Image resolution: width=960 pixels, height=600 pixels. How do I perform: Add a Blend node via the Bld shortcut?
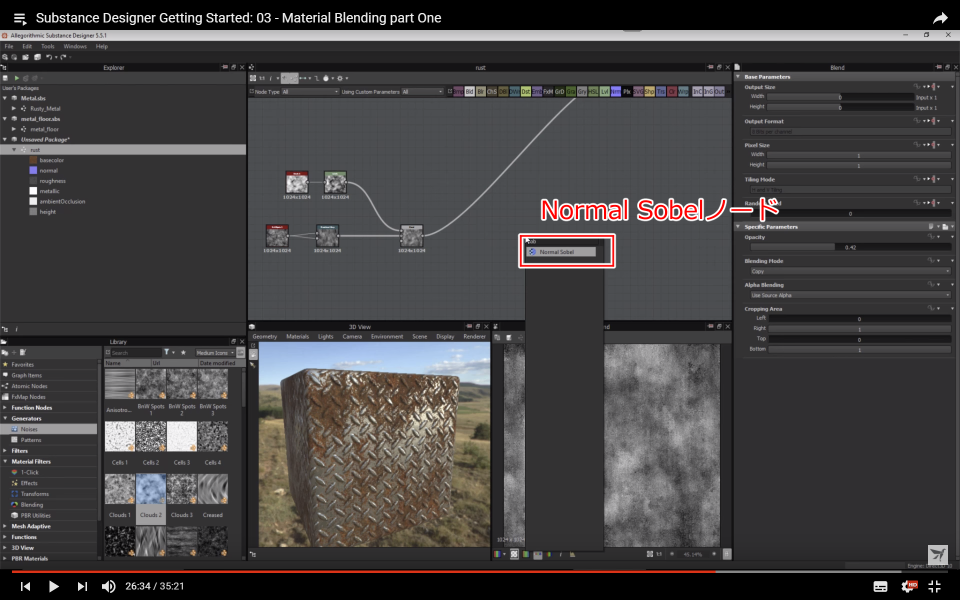point(470,92)
